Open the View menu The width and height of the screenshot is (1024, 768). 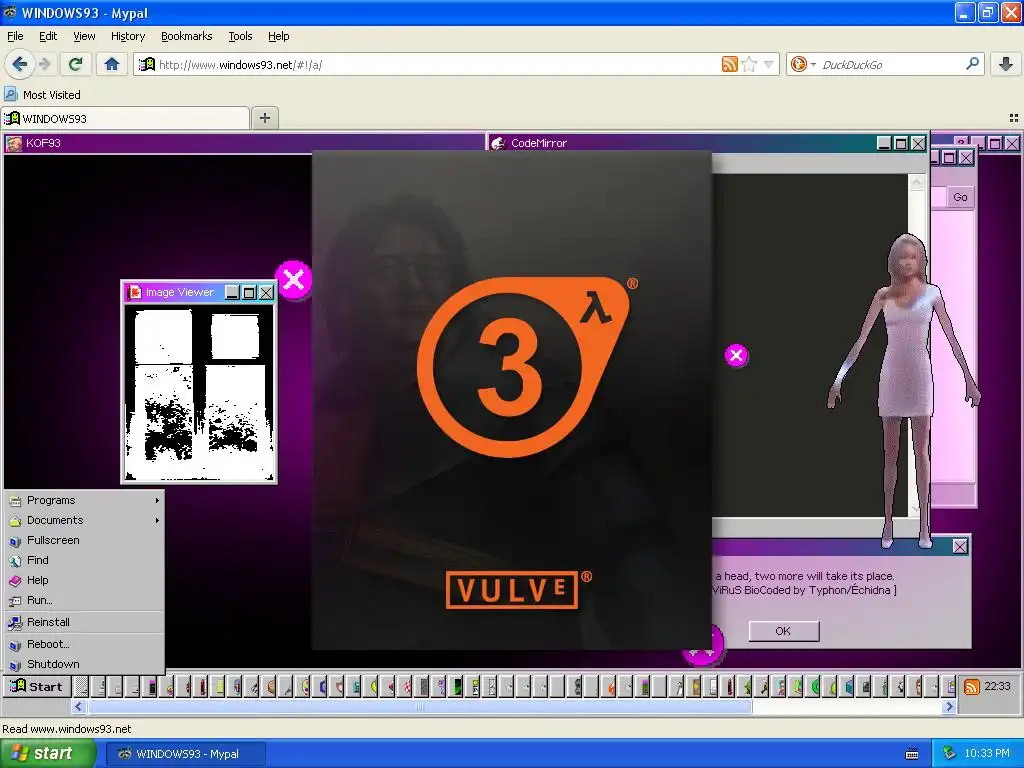coord(84,36)
